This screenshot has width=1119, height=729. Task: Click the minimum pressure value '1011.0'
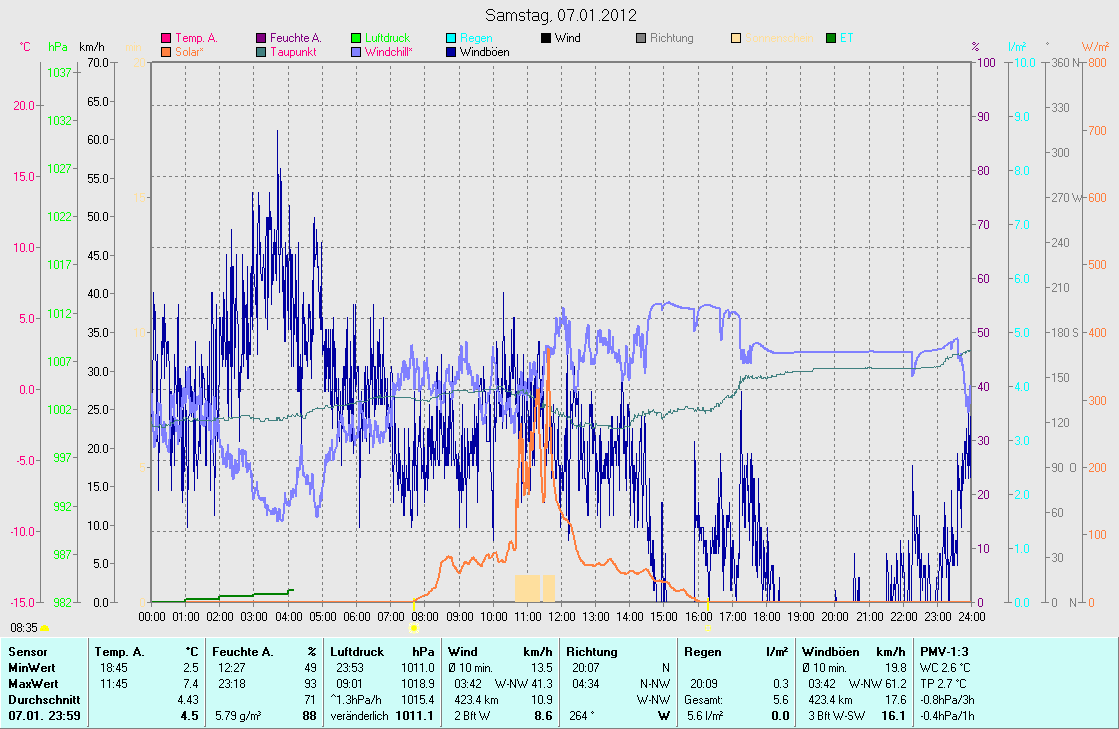(x=417, y=668)
